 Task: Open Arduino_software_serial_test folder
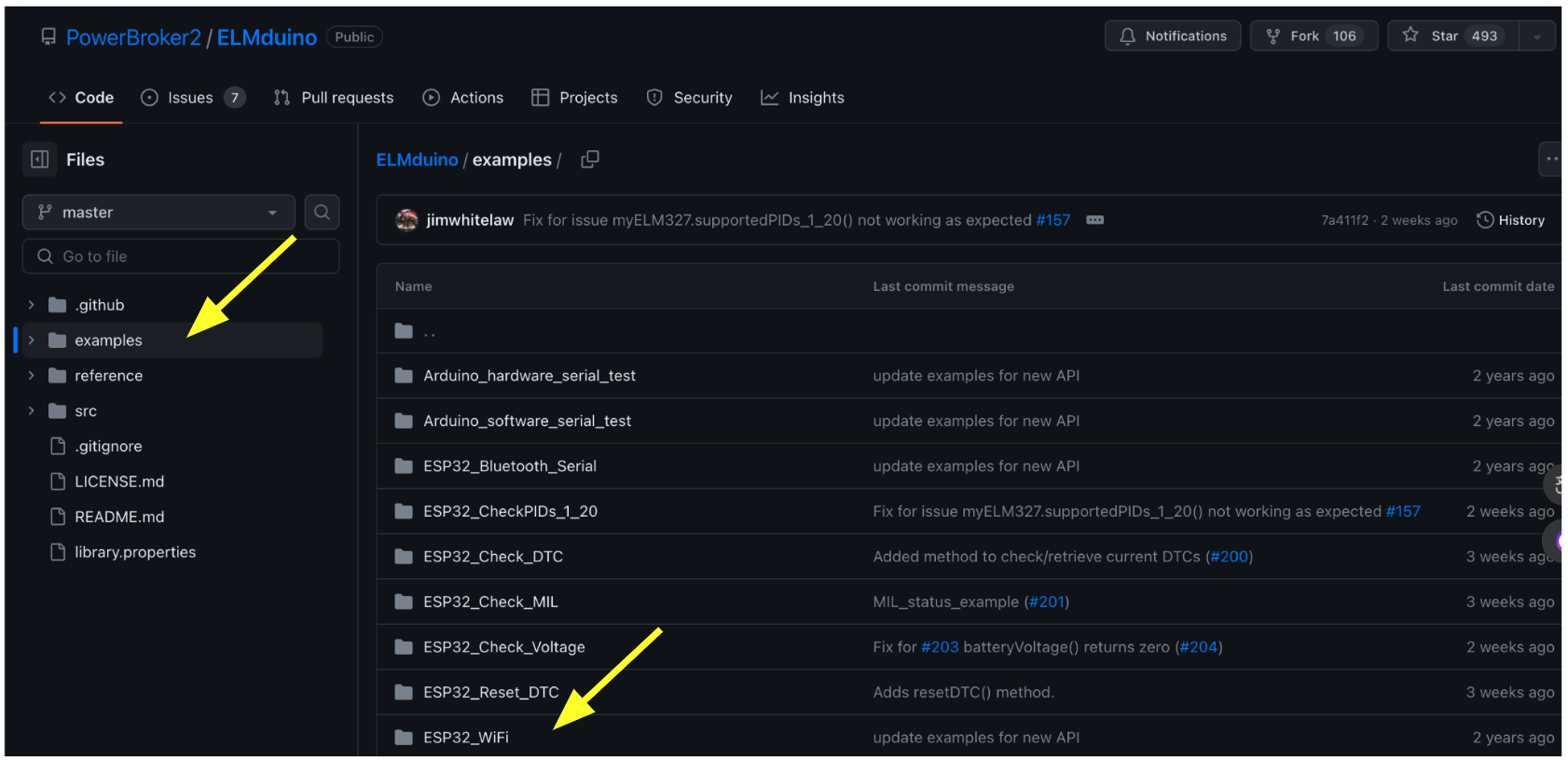tap(528, 422)
